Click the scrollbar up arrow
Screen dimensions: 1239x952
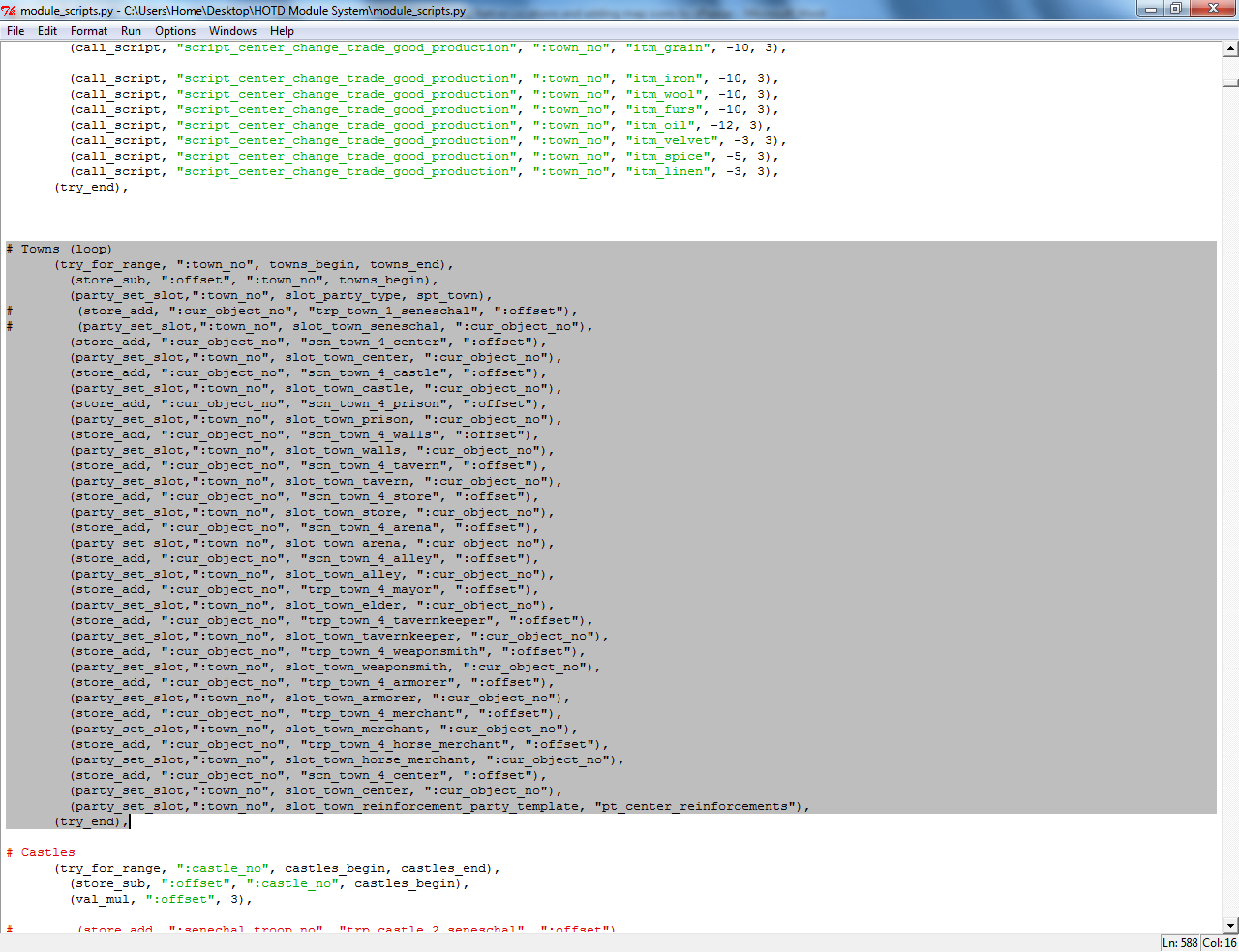click(1230, 48)
